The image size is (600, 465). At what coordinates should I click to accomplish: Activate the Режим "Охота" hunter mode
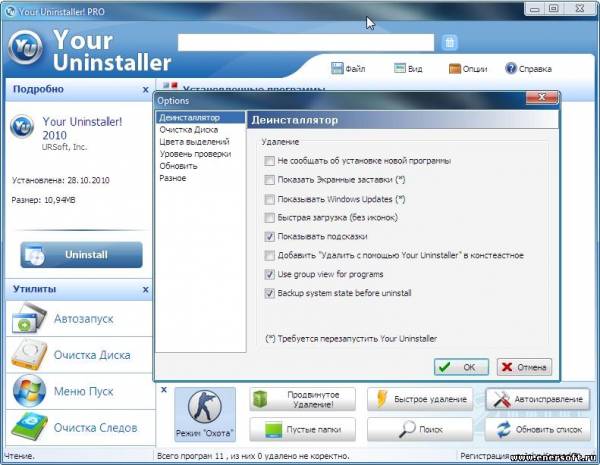pyautogui.click(x=205, y=414)
